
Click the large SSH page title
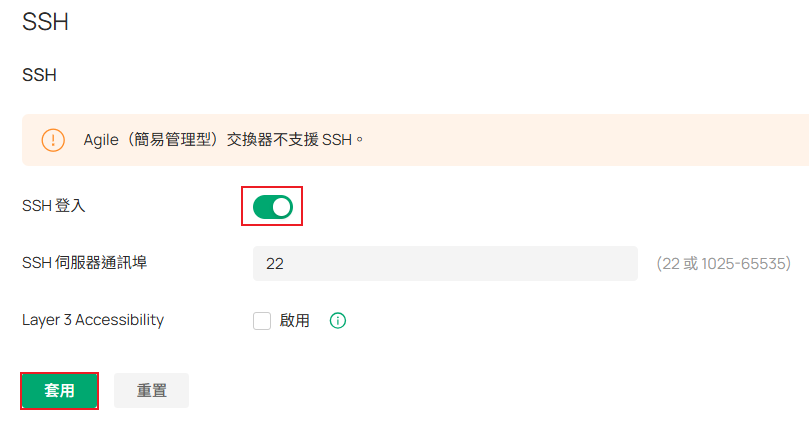45,22
